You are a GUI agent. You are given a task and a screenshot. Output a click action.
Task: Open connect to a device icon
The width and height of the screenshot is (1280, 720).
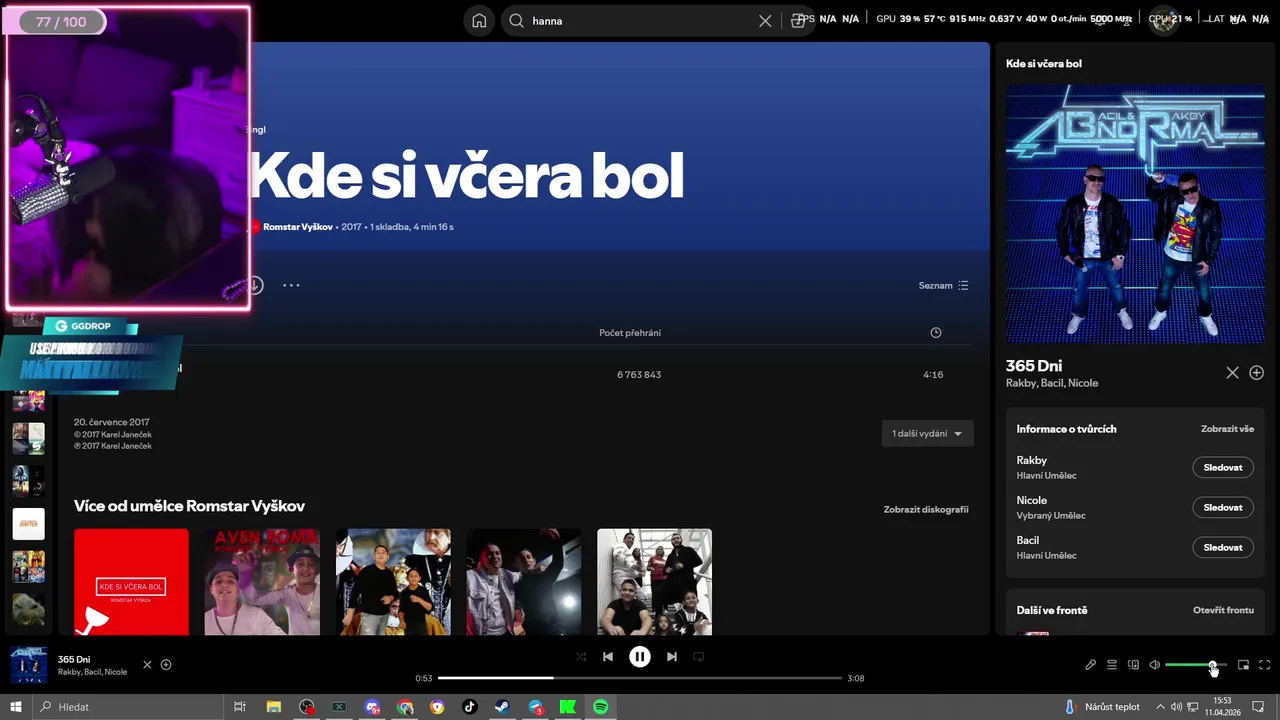click(1133, 665)
